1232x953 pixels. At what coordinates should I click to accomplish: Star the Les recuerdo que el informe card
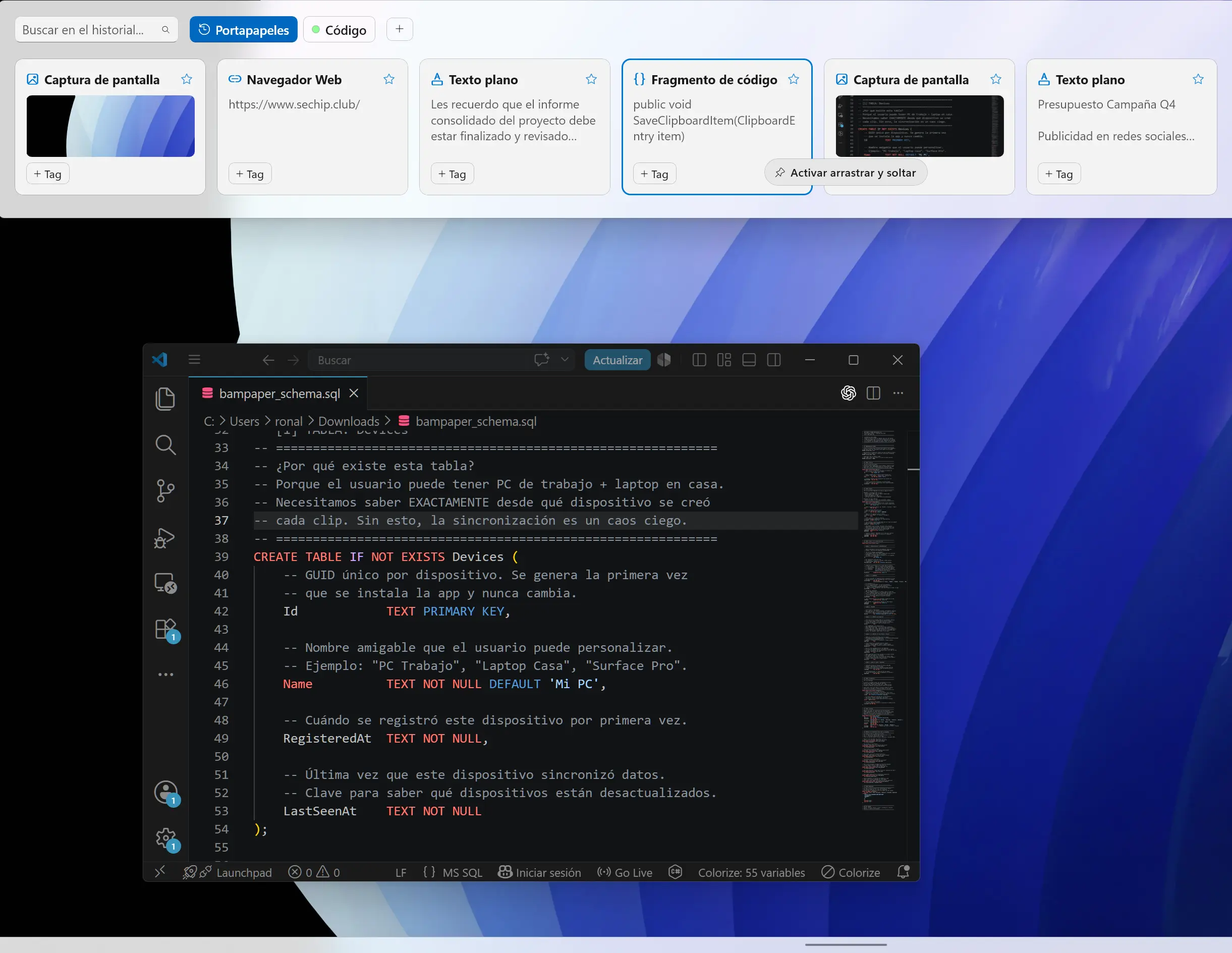[591, 80]
